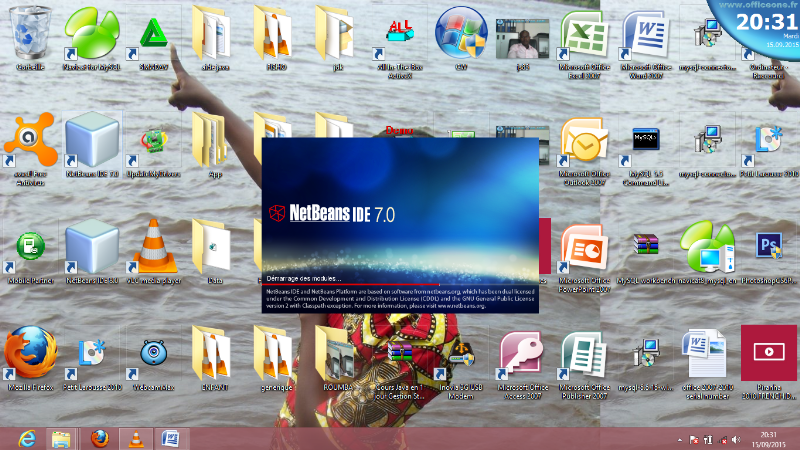Open the taskbar date and time
Image resolution: width=800 pixels, height=450 pixels.
[x=769, y=439]
